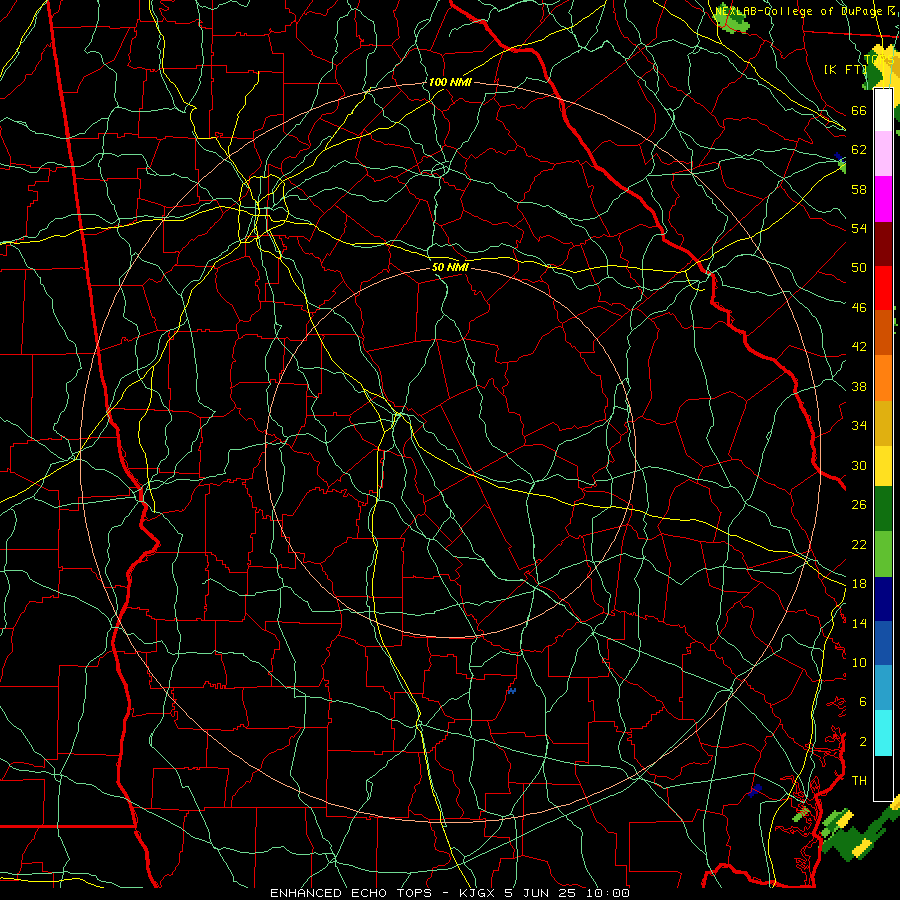Click the "100 NMI" range ring label
The height and width of the screenshot is (900, 900).
coord(450,82)
